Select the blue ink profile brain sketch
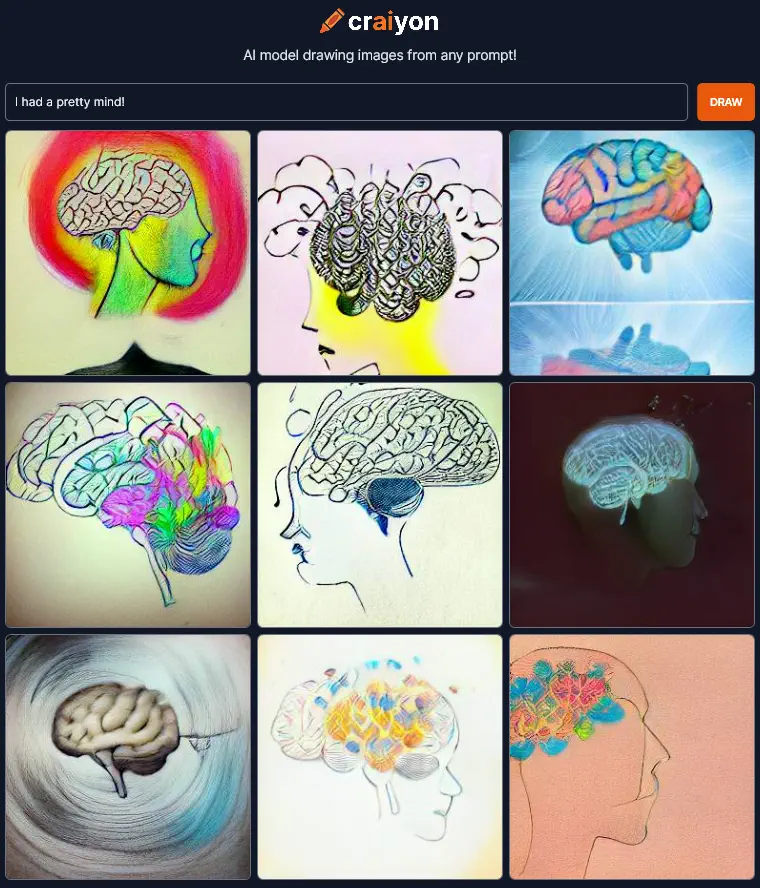This screenshot has width=760, height=888. [379, 505]
